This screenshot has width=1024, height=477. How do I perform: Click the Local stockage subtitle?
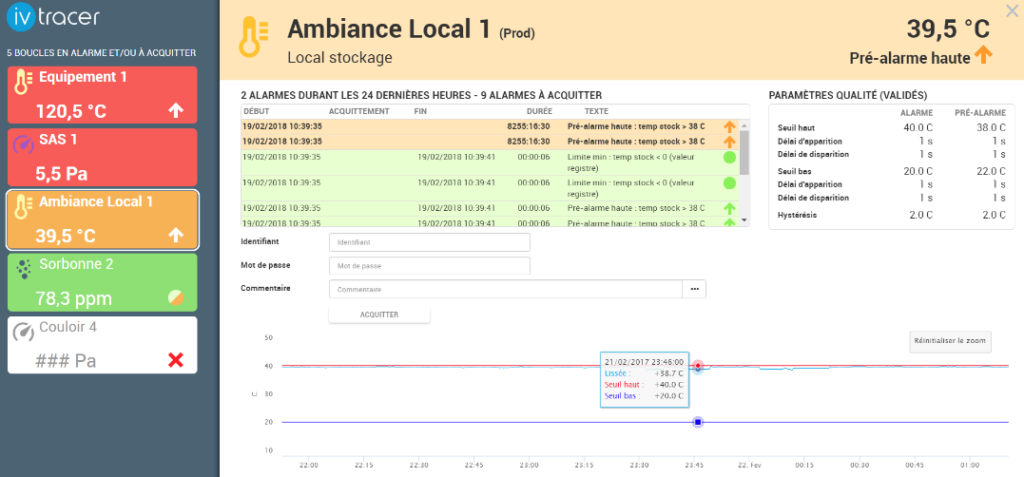point(340,58)
